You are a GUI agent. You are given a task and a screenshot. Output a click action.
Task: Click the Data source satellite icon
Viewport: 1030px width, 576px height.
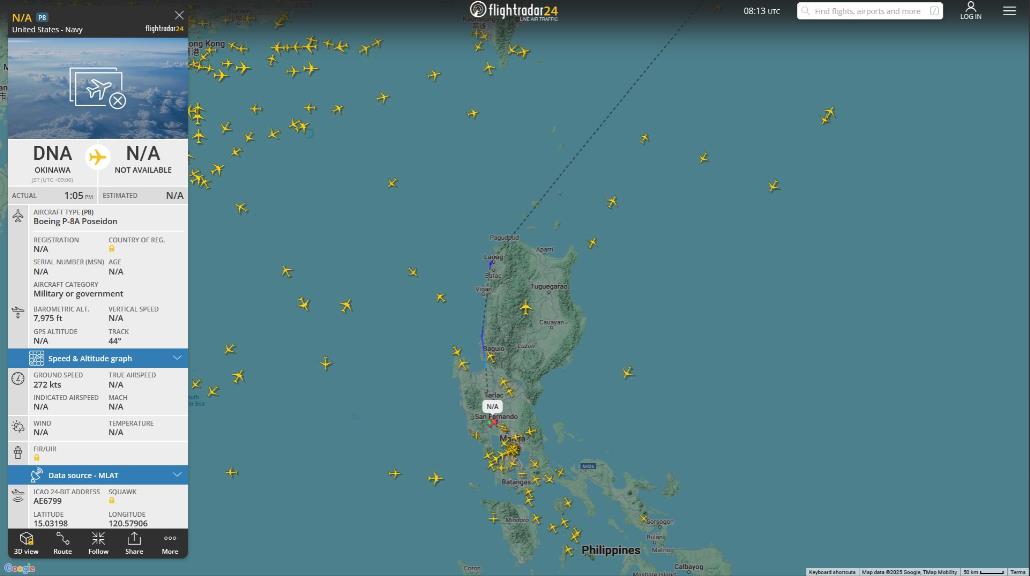click(36, 475)
